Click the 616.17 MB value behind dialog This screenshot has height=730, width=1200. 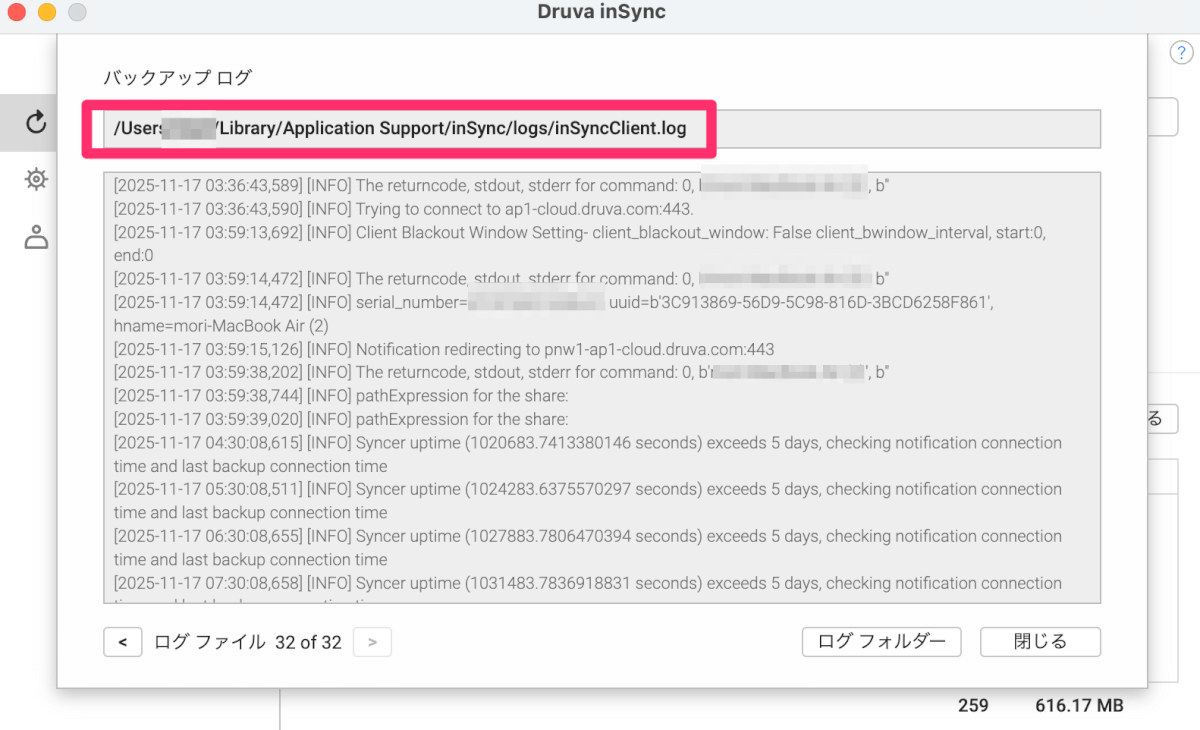[1079, 706]
